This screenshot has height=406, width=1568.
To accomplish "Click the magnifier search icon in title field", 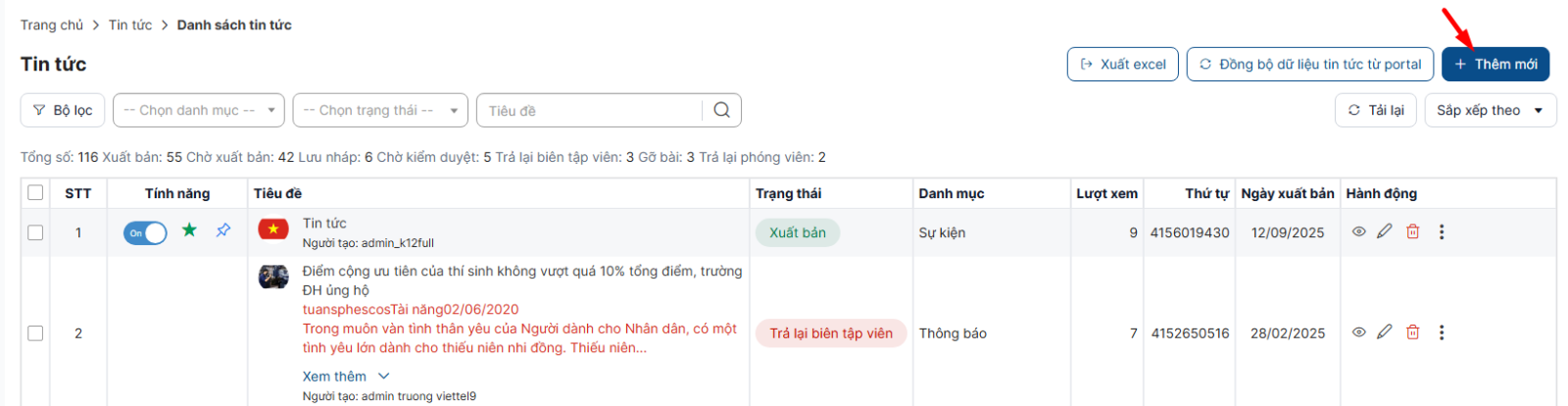I will pyautogui.click(x=721, y=110).
